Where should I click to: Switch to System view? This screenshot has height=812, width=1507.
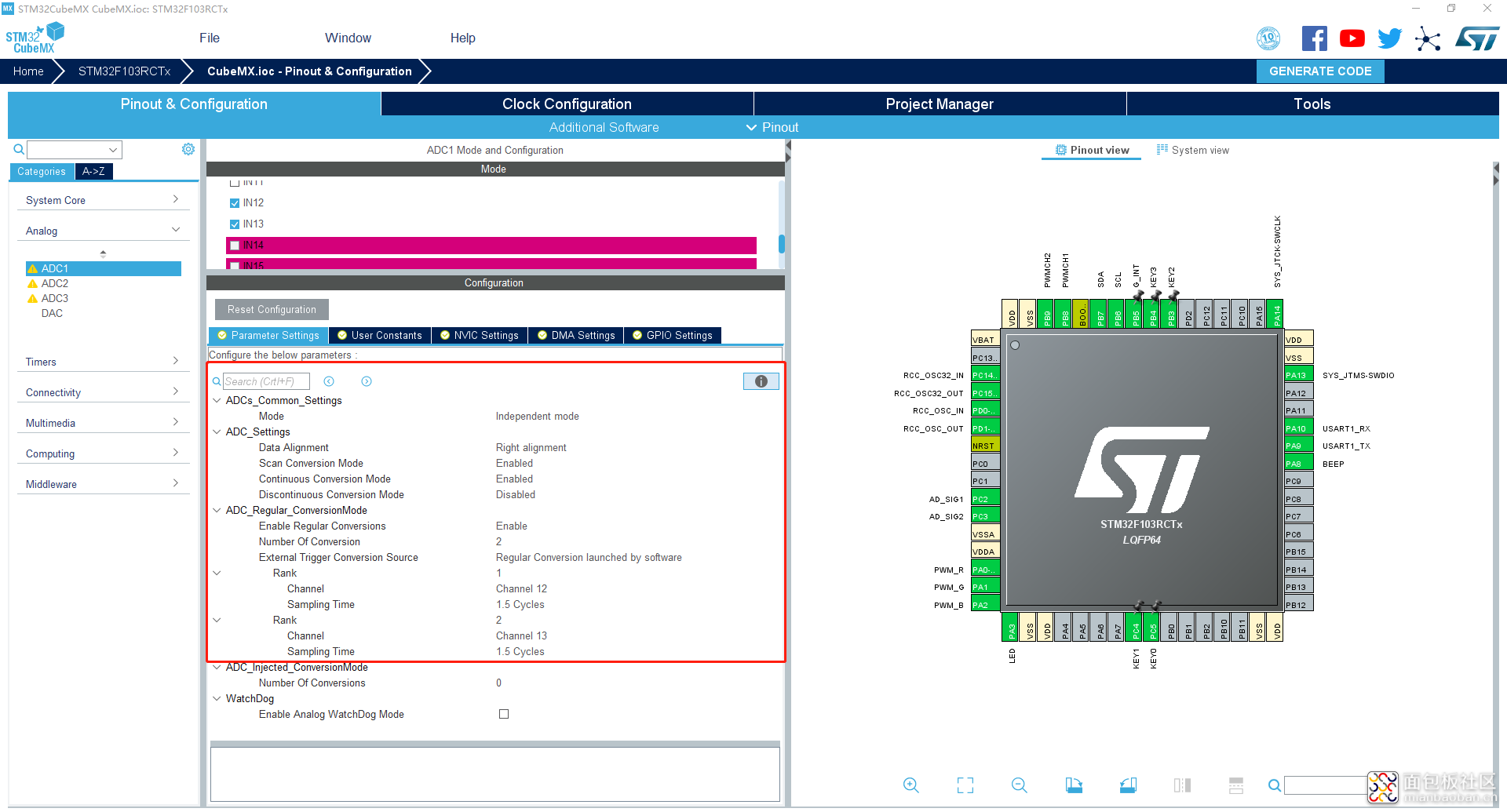pos(1193,150)
